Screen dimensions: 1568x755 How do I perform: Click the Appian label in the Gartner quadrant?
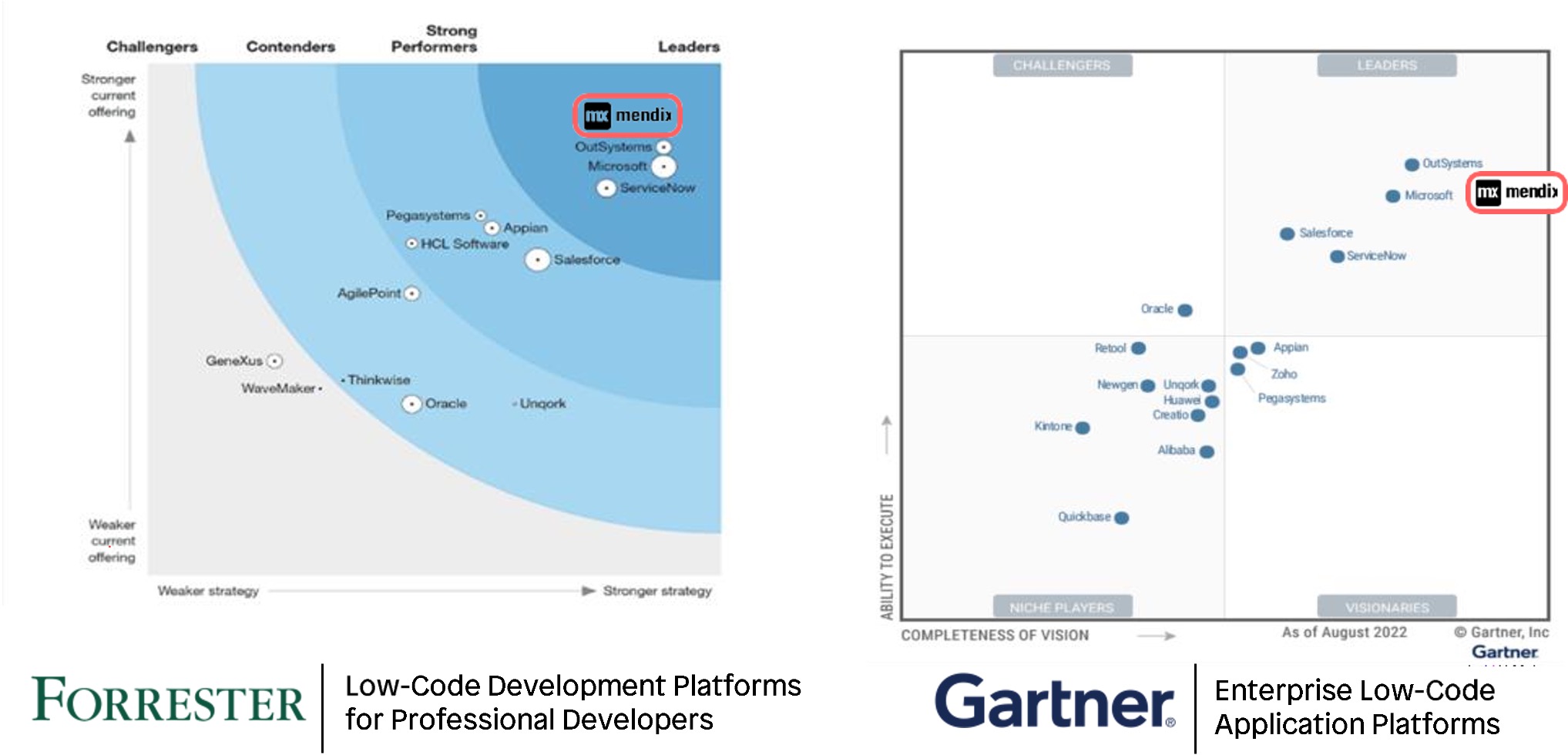1291,347
